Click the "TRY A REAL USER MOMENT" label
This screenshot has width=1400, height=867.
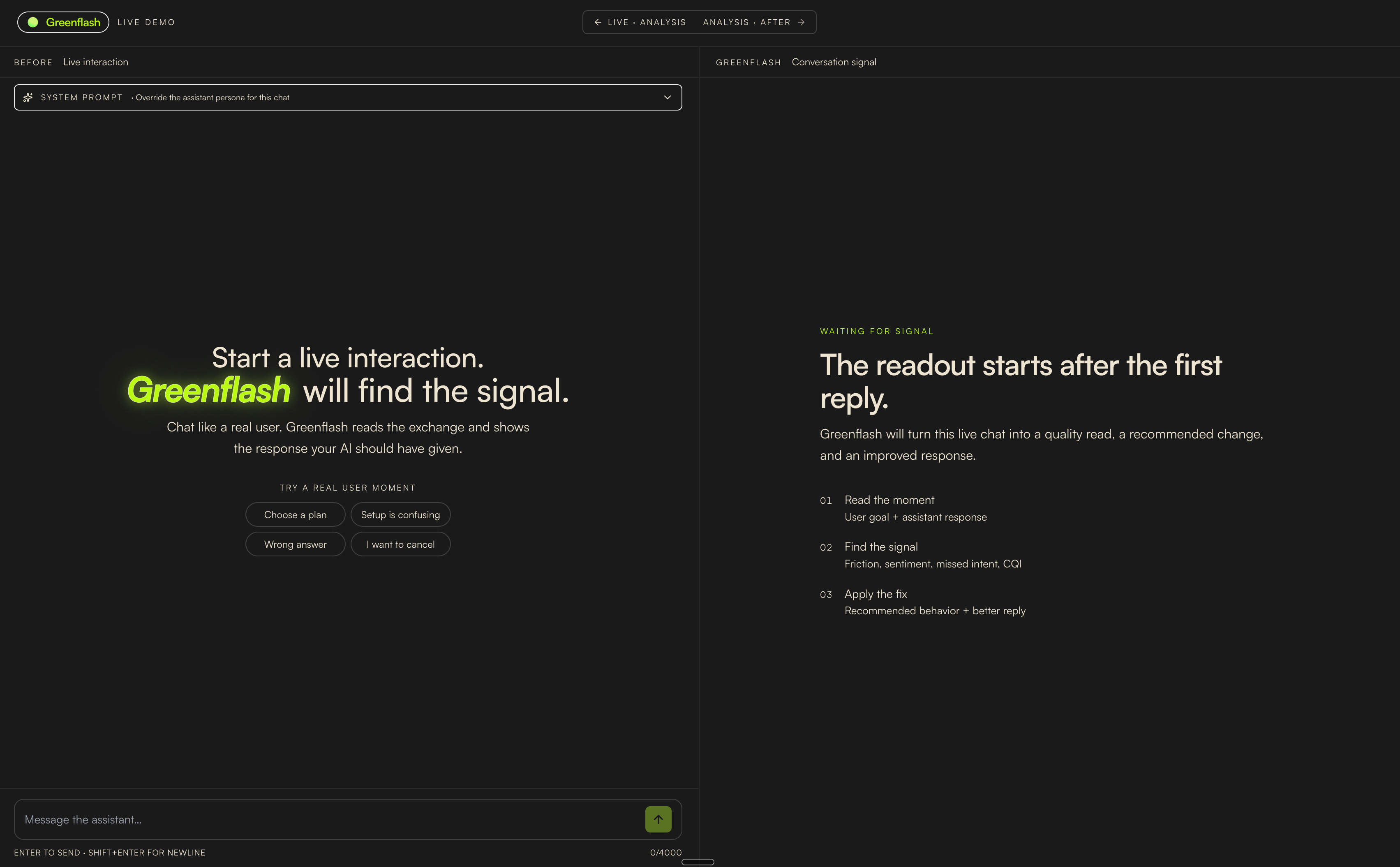click(x=348, y=488)
